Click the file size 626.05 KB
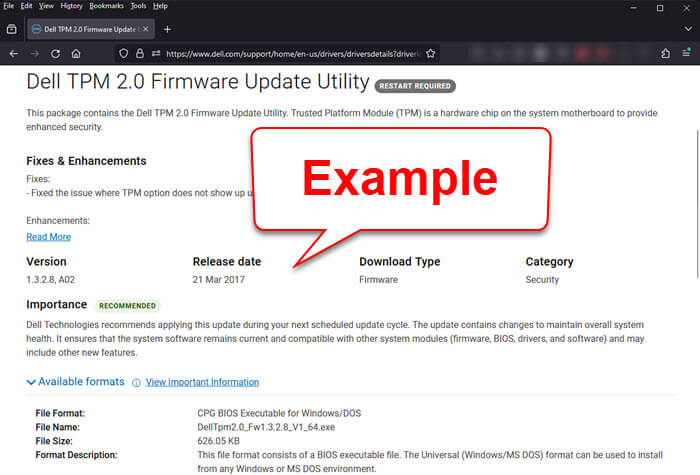The image size is (700, 475). tap(218, 441)
